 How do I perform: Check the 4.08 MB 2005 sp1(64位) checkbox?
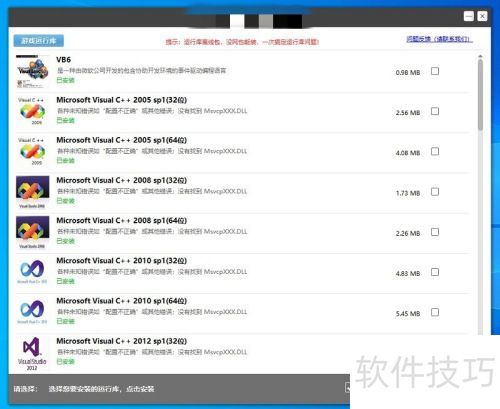435,152
